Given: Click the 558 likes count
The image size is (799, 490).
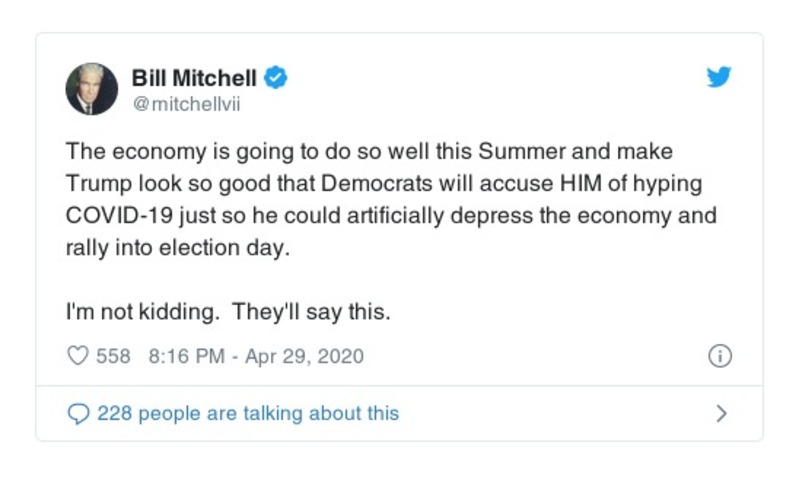Looking at the screenshot, I should click(113, 356).
